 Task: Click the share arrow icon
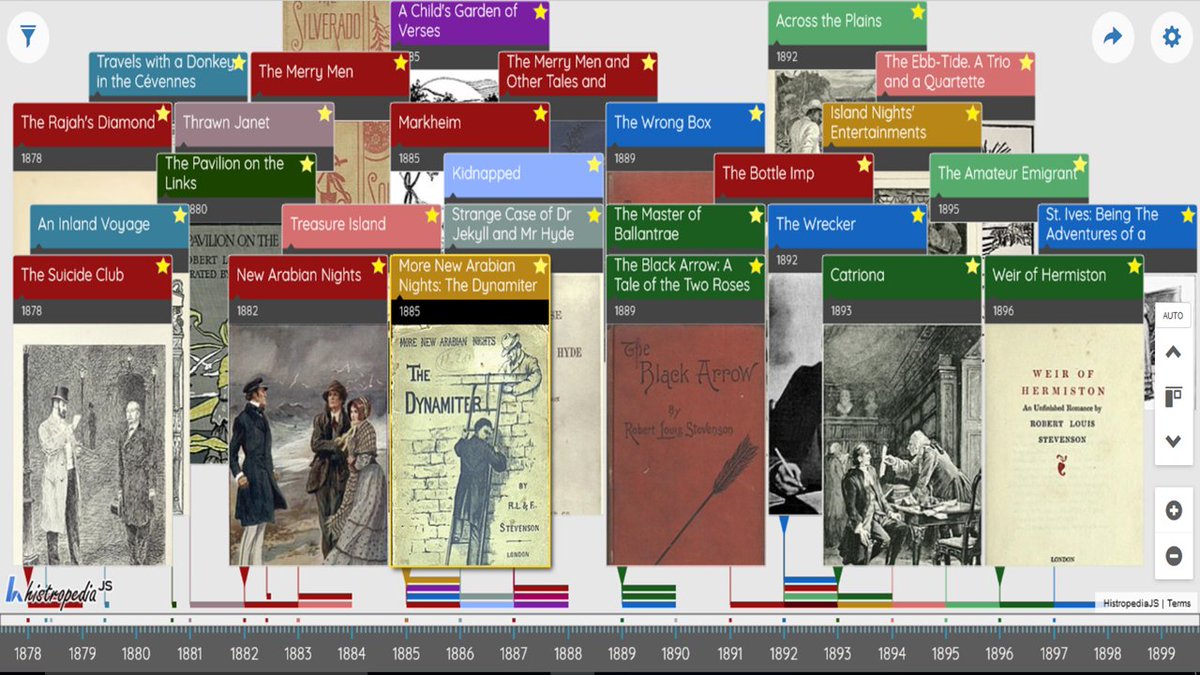[1113, 38]
